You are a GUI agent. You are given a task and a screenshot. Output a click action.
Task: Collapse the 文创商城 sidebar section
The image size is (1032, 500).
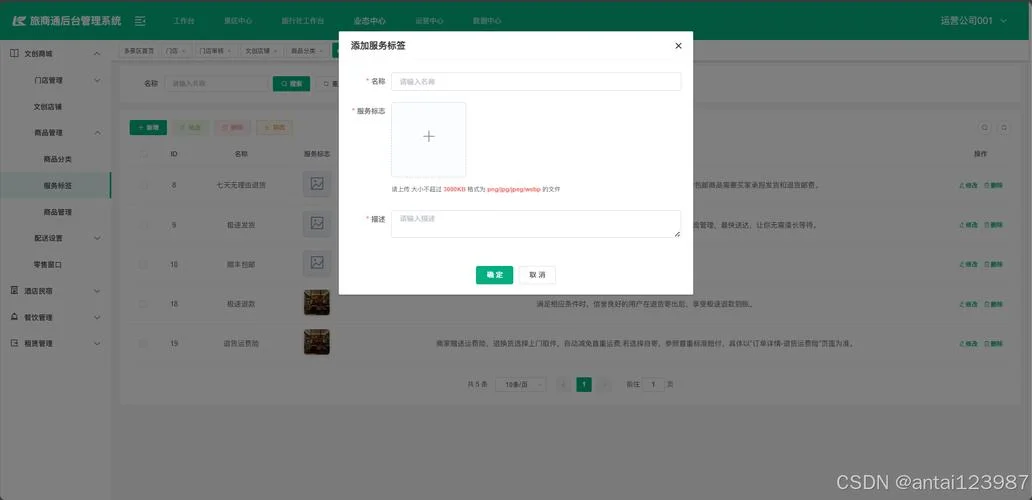(55, 54)
